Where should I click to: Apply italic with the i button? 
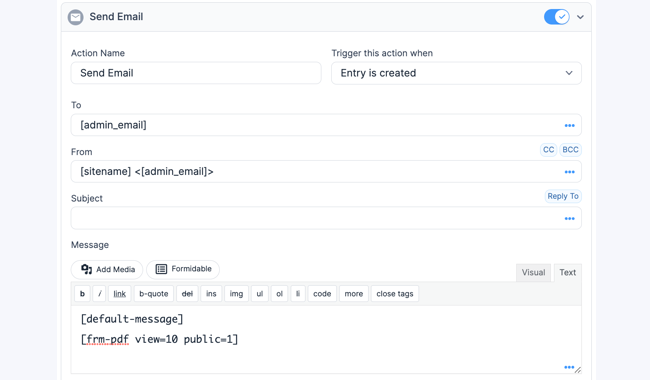99,293
